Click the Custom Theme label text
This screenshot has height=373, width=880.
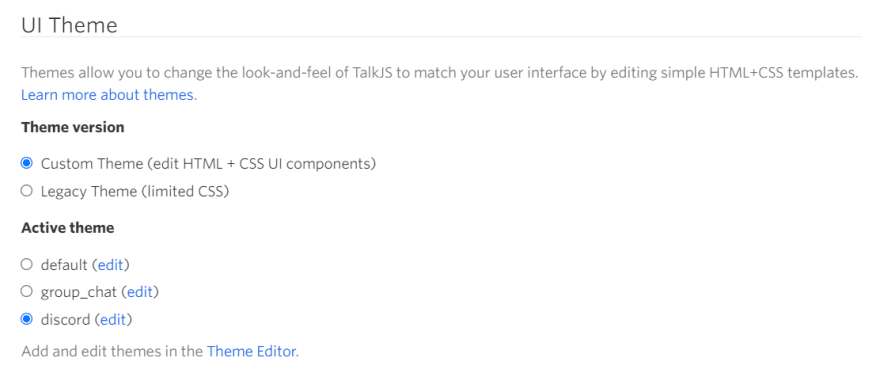(208, 164)
